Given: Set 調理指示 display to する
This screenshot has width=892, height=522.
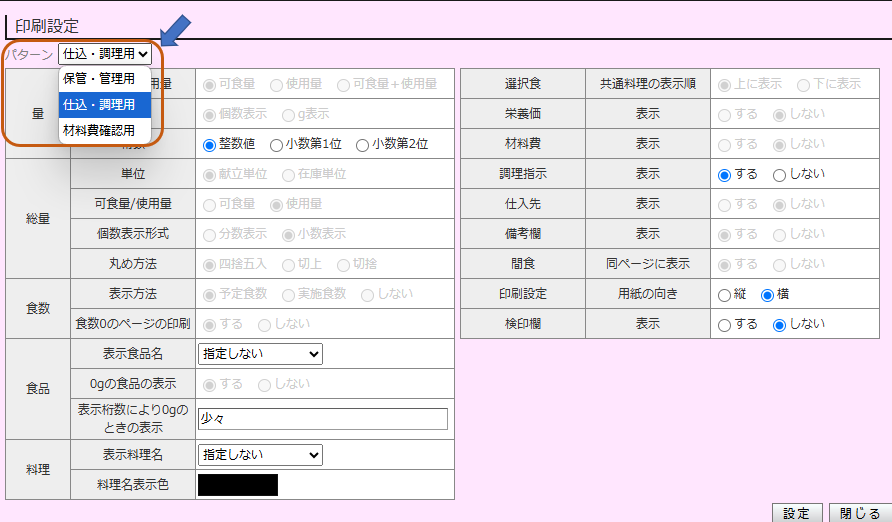Looking at the screenshot, I should click(725, 175).
